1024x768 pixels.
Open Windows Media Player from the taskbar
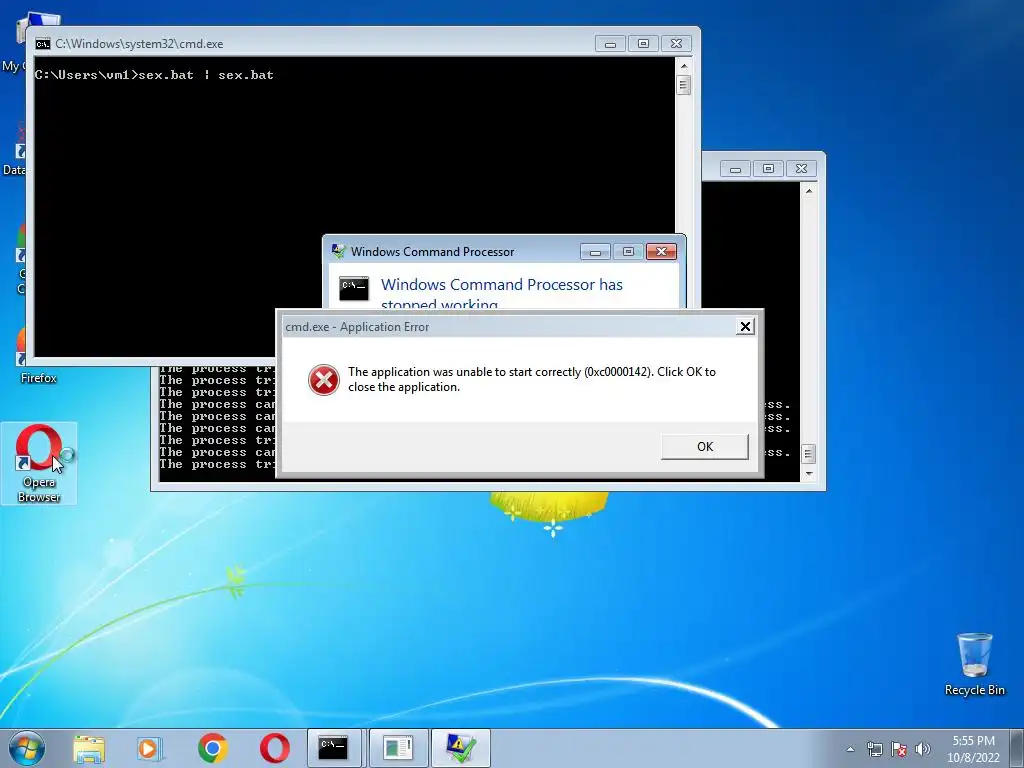(x=150, y=748)
